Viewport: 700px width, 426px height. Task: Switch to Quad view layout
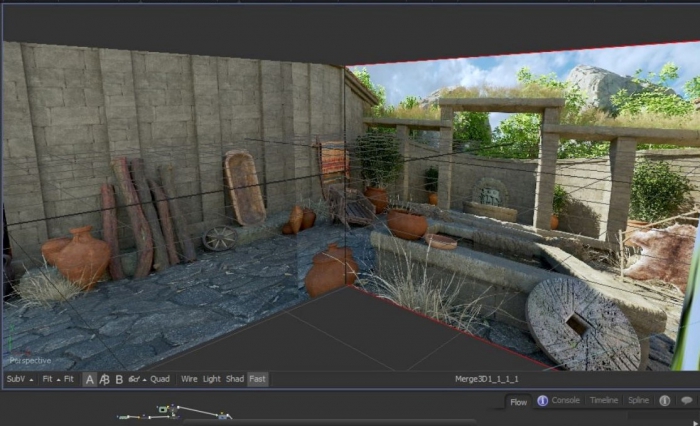(160, 379)
